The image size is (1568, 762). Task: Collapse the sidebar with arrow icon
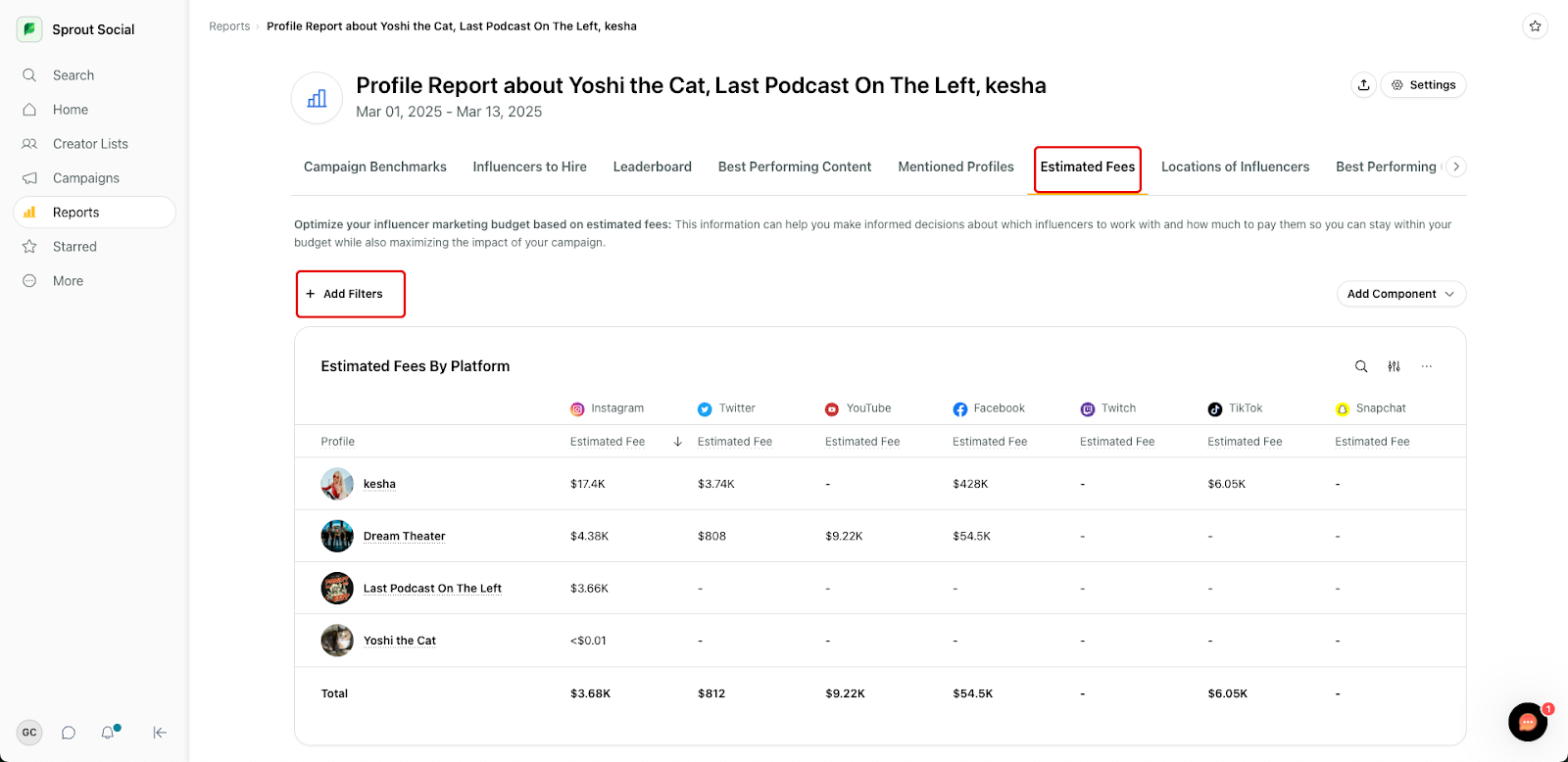(x=160, y=733)
